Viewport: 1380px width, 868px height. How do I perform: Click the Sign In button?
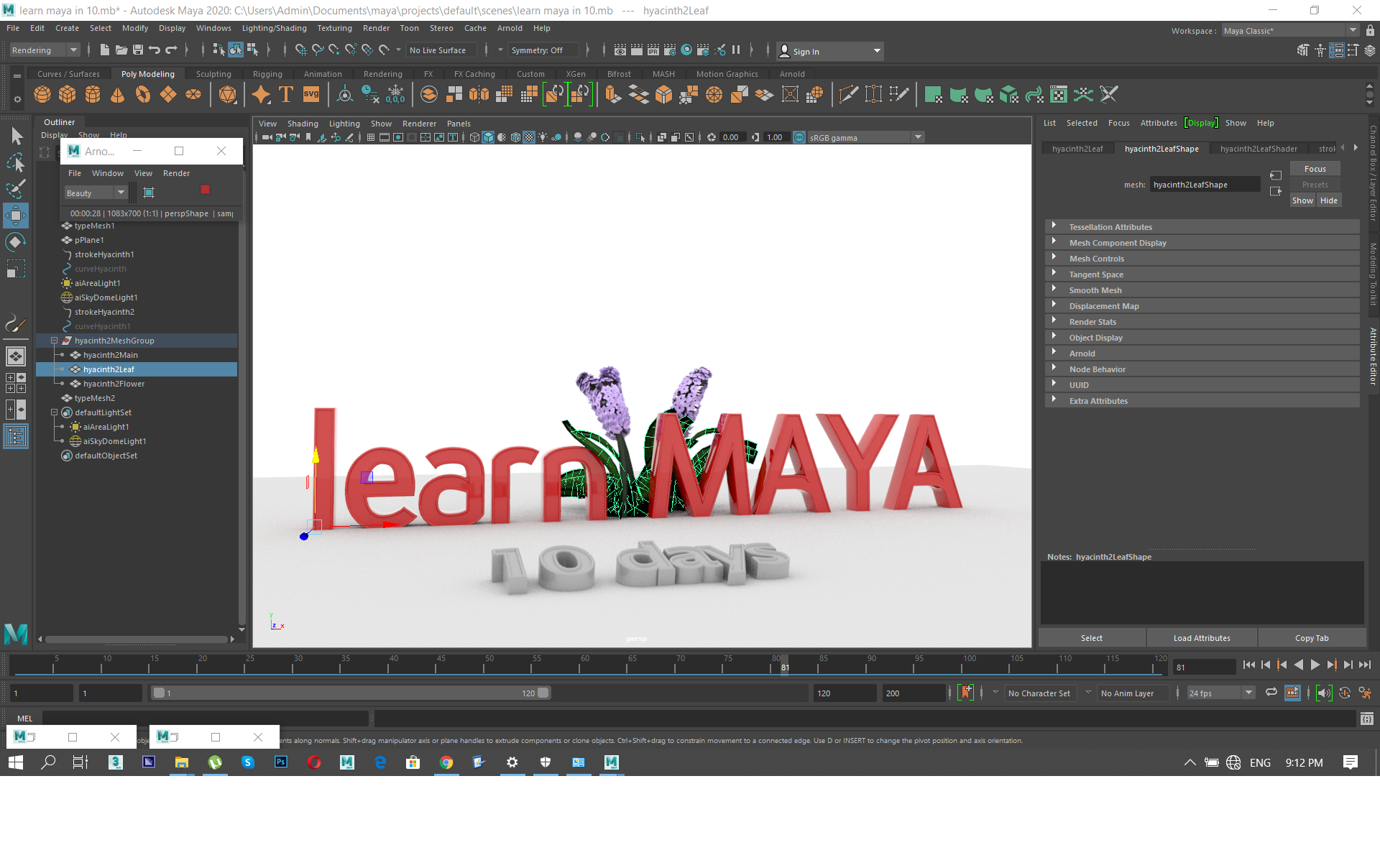(829, 51)
